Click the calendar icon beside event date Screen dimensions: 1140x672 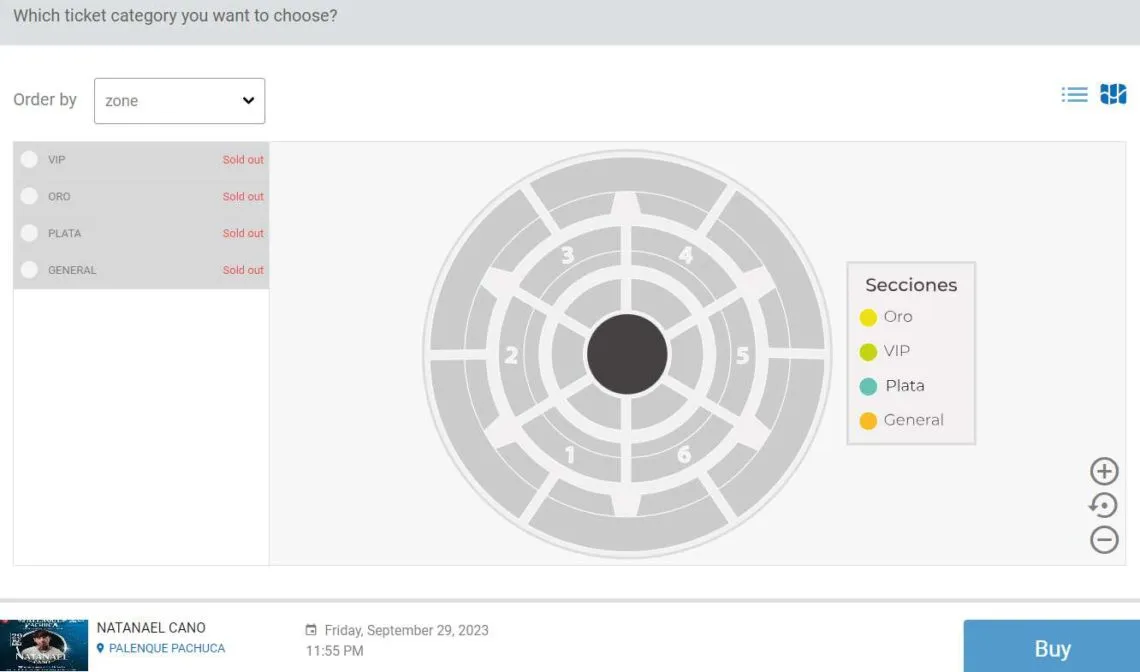(311, 631)
